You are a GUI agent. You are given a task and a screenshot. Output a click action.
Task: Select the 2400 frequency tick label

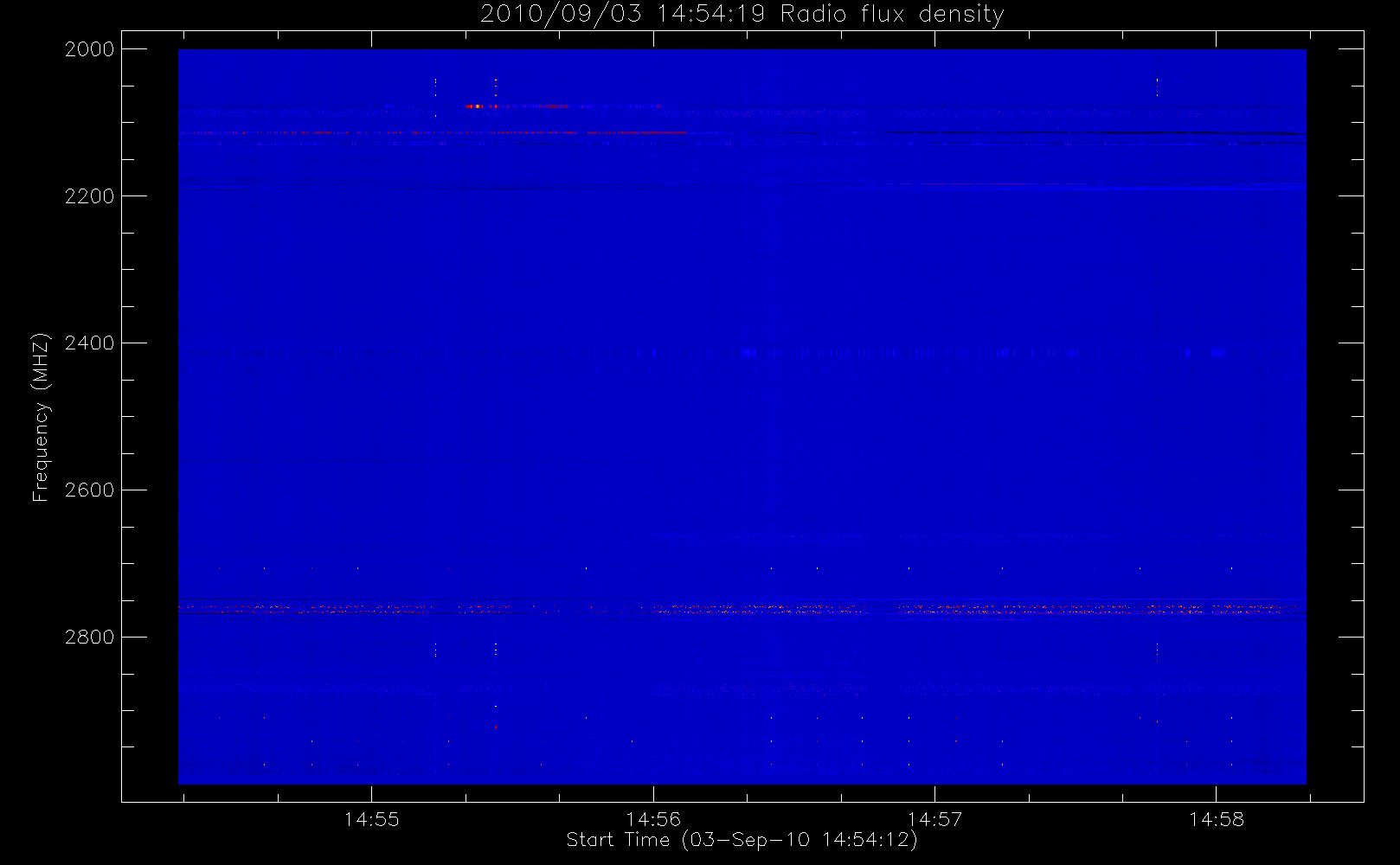coord(90,343)
